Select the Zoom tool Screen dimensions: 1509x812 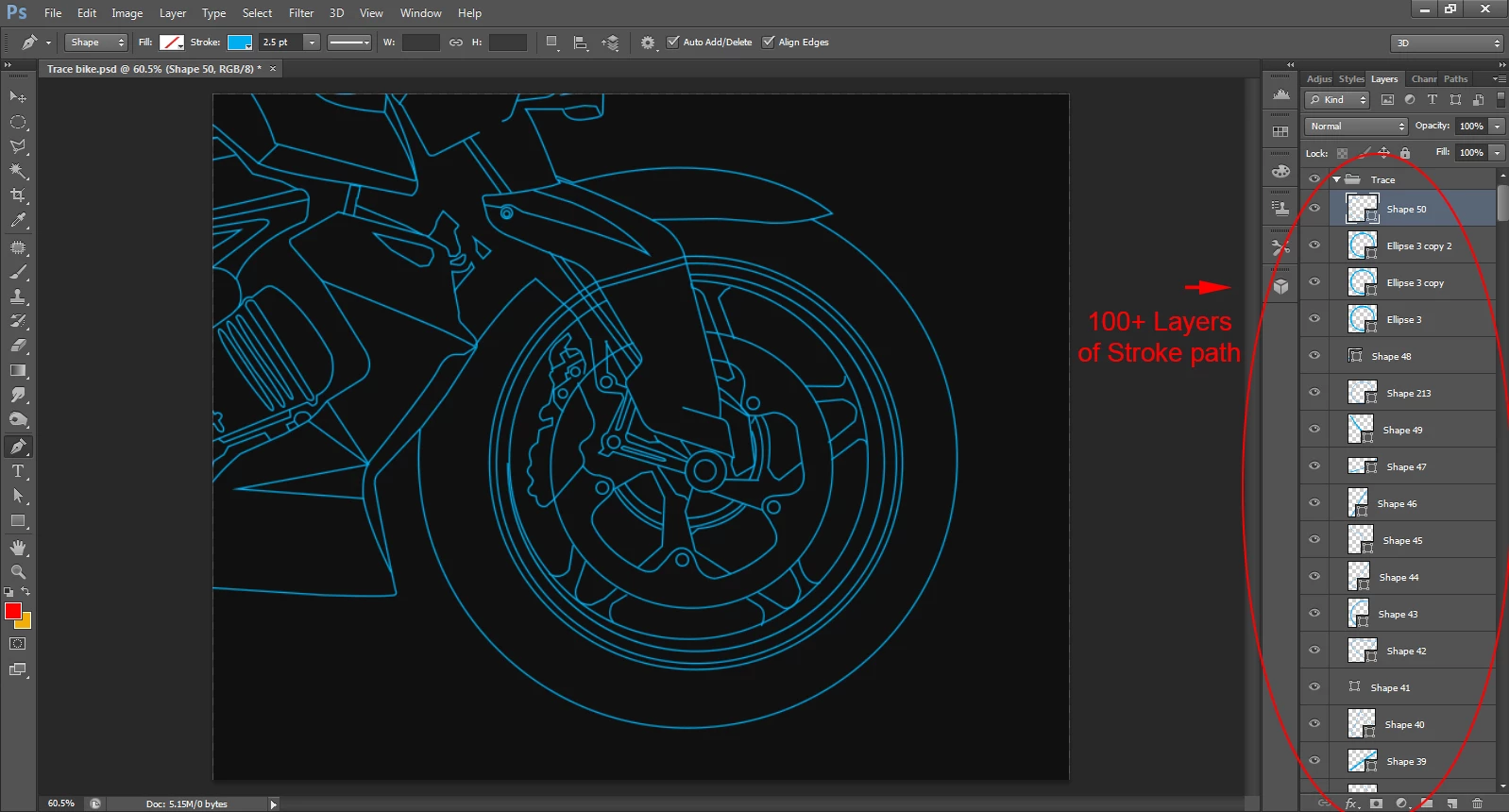pos(18,572)
